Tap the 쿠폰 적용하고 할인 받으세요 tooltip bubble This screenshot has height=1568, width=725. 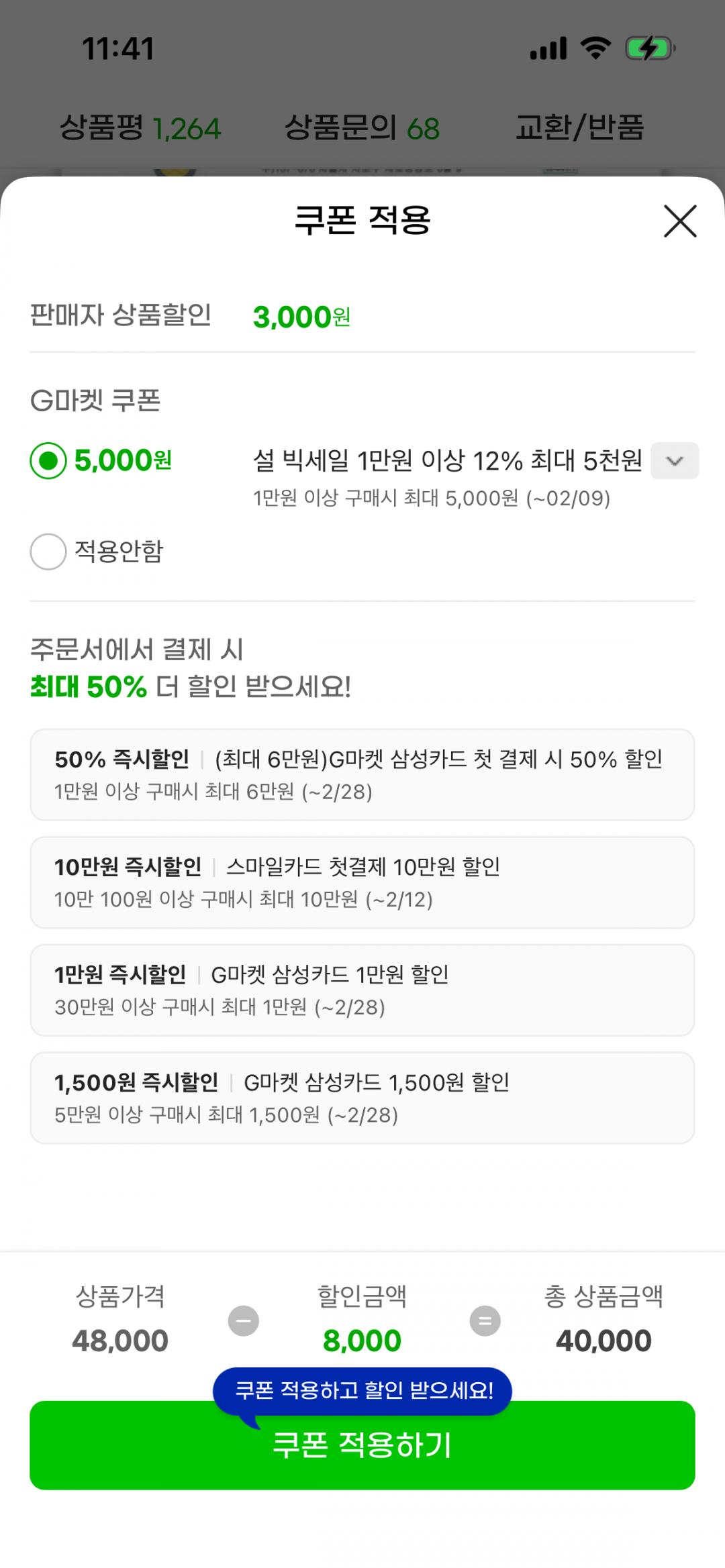pos(363,1391)
